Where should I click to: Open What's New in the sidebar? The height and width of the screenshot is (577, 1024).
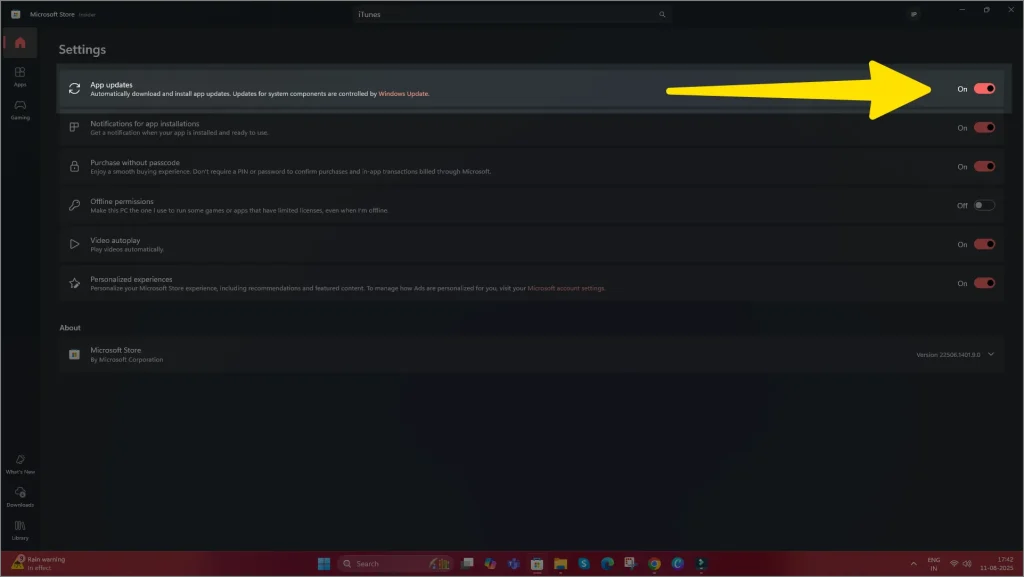(20, 464)
